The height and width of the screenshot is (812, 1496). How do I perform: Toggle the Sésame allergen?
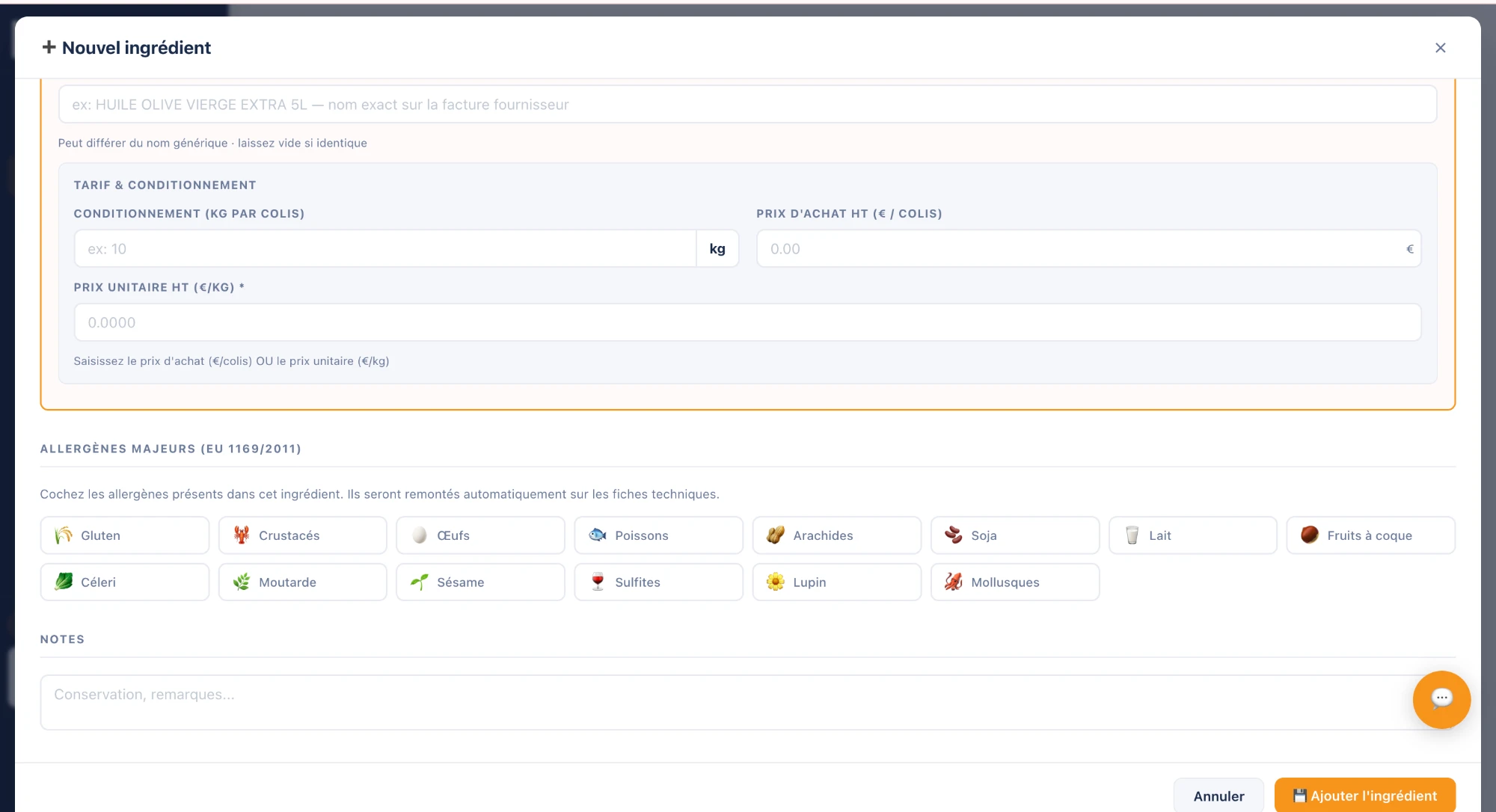pyautogui.click(x=480, y=582)
